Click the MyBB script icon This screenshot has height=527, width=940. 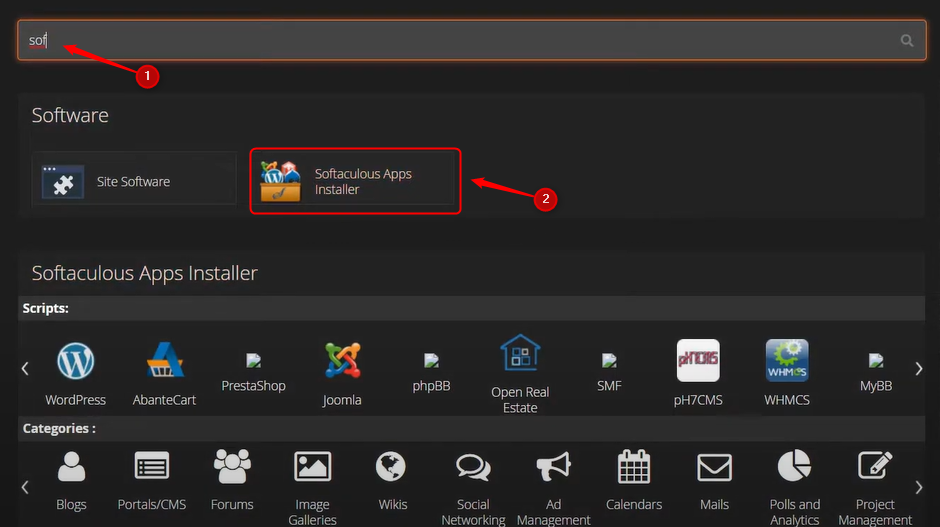pos(876,360)
